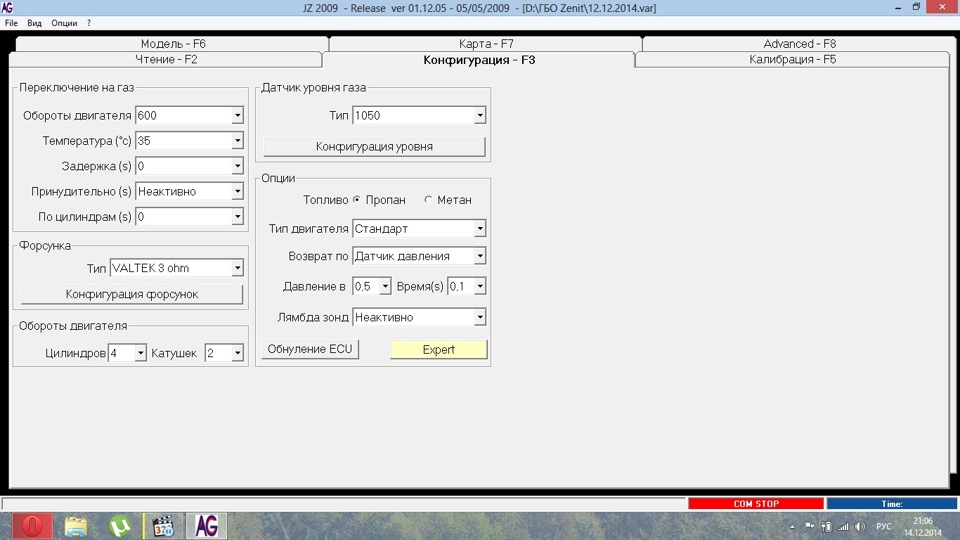
Task: Click the empty status bar message field
Action: [344, 503]
